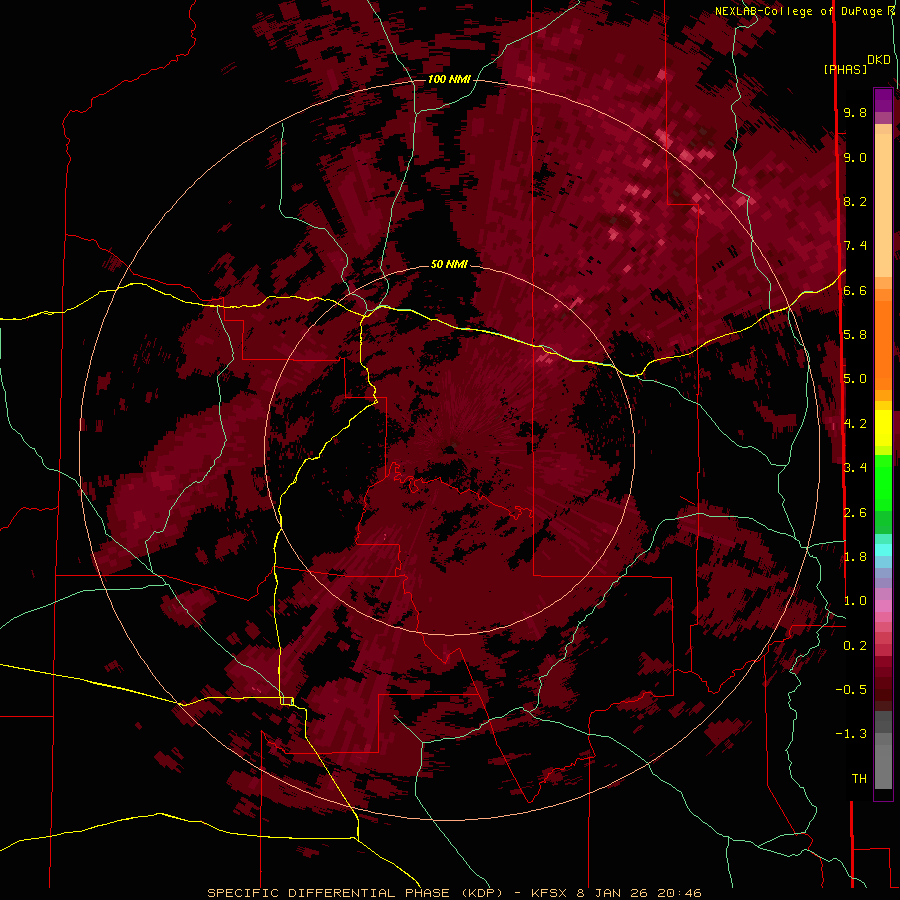Pick the yellow band on the color scale
The width and height of the screenshot is (900, 900).
883,428
